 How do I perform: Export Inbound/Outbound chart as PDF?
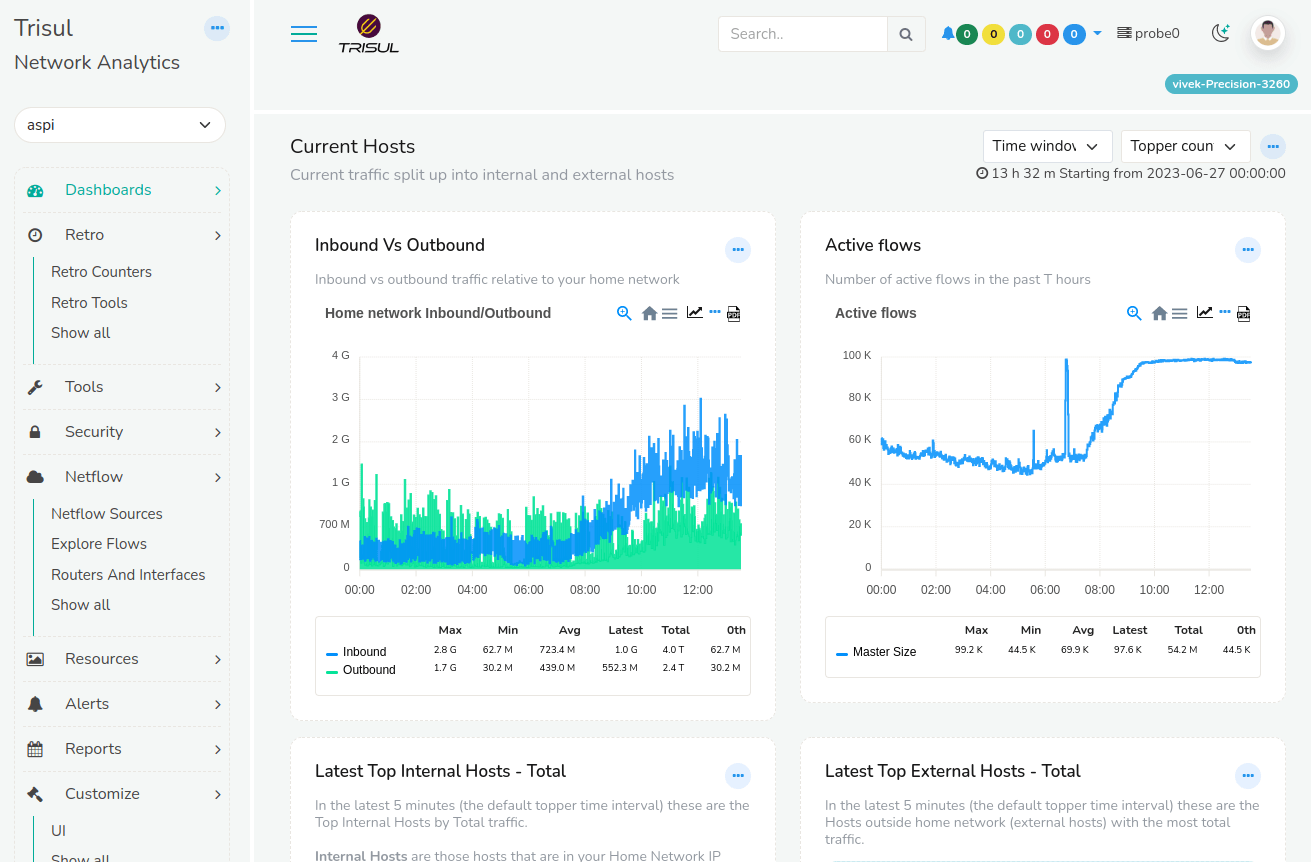tap(733, 313)
